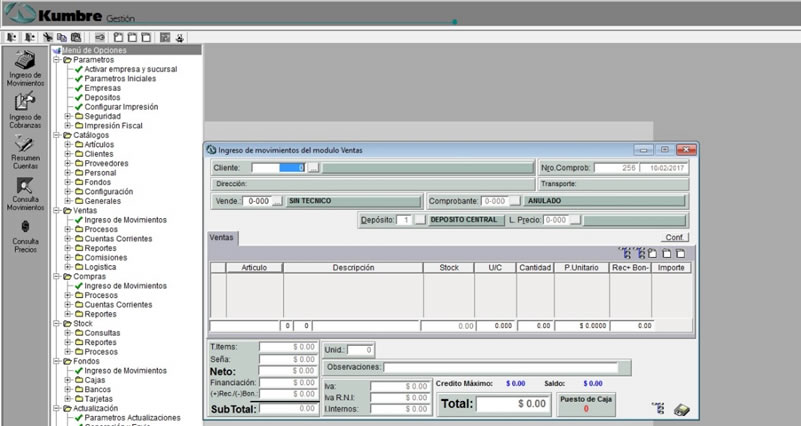
Task: Open Ingreso de Movimientos under Fondos
Action: click(125, 370)
